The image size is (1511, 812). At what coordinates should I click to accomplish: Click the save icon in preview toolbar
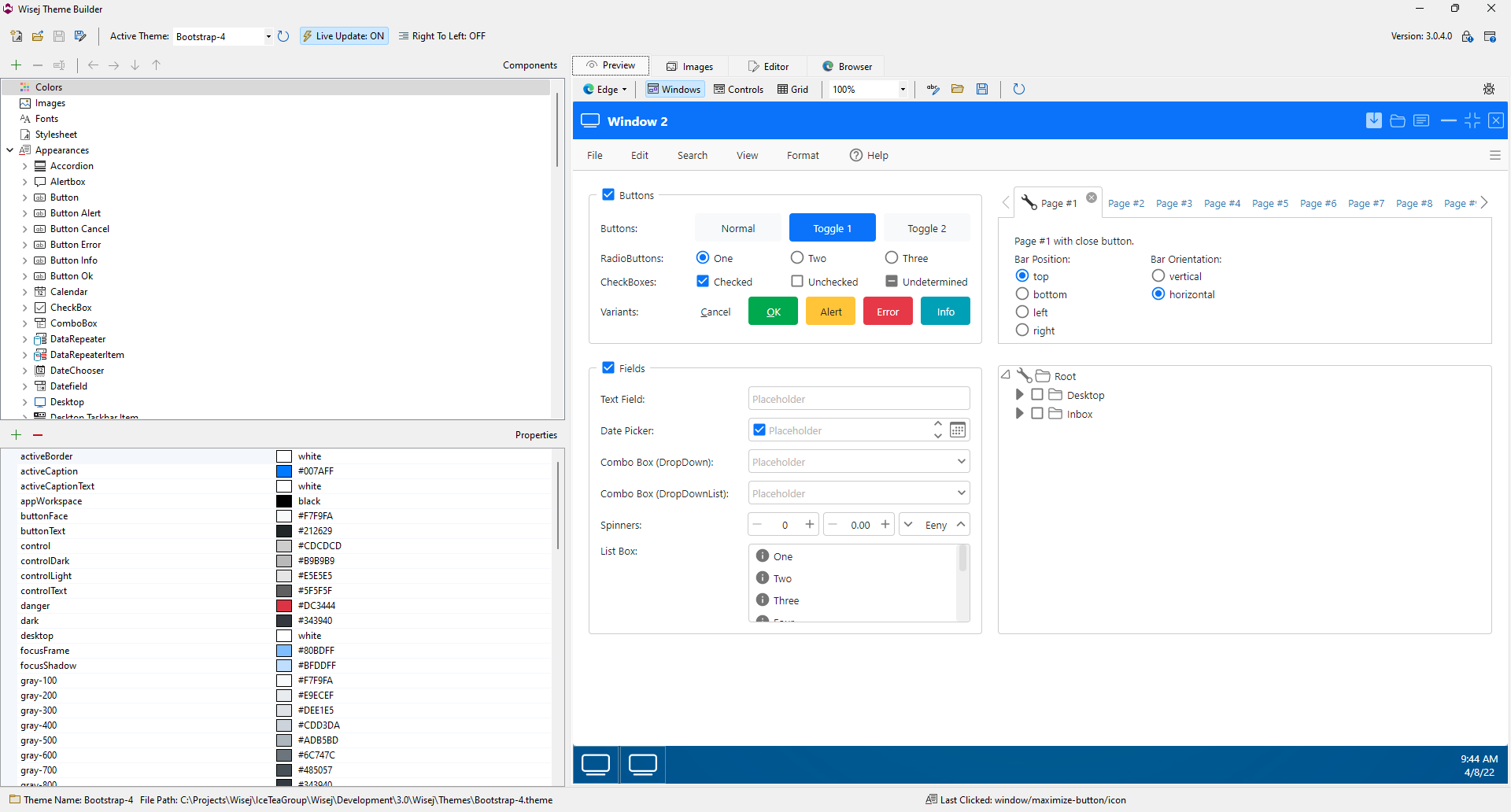click(x=982, y=89)
